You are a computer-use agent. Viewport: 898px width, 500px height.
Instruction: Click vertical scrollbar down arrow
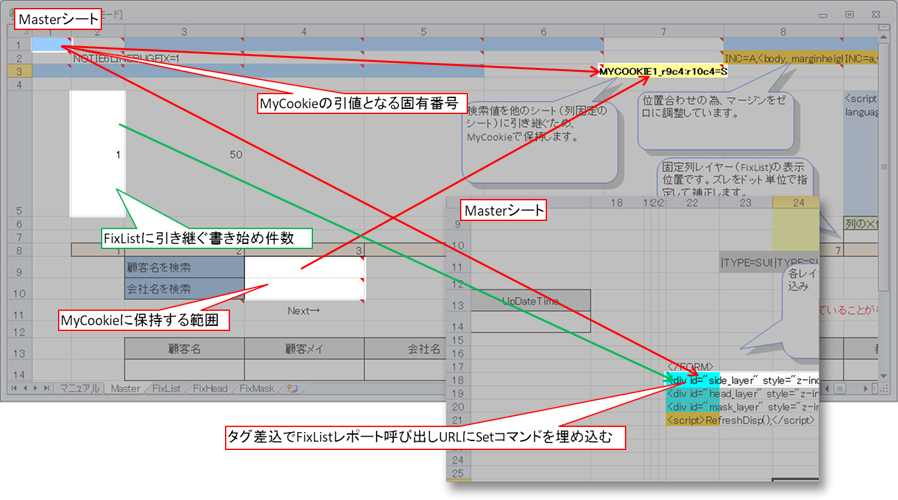(884, 376)
